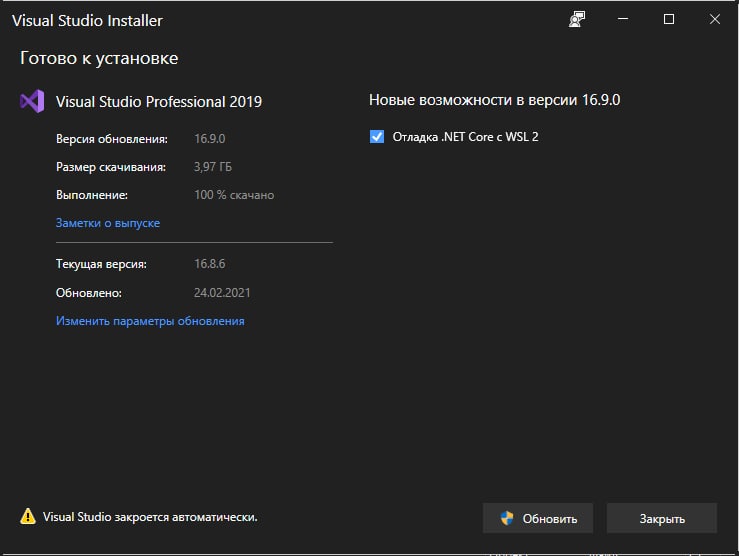
Task: Click the Текущая версия label
Action: 101,264
